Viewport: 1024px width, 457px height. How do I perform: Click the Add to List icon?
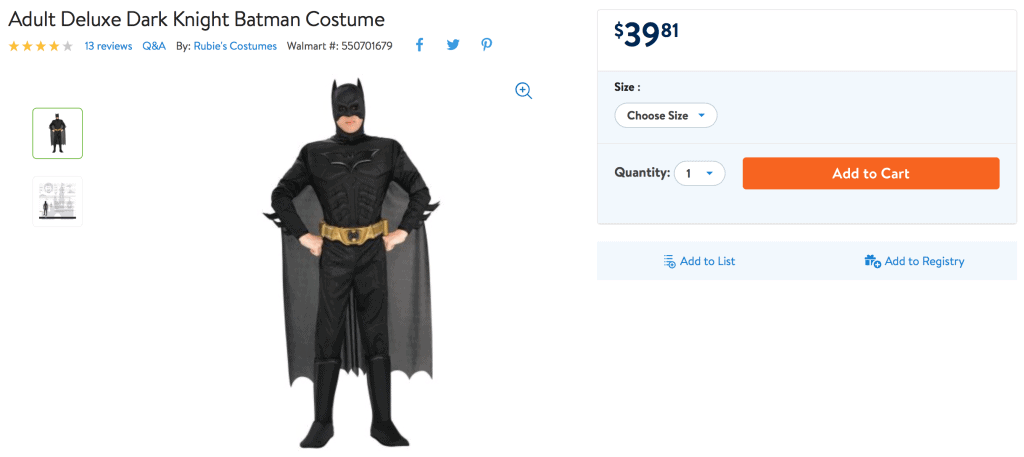(669, 261)
